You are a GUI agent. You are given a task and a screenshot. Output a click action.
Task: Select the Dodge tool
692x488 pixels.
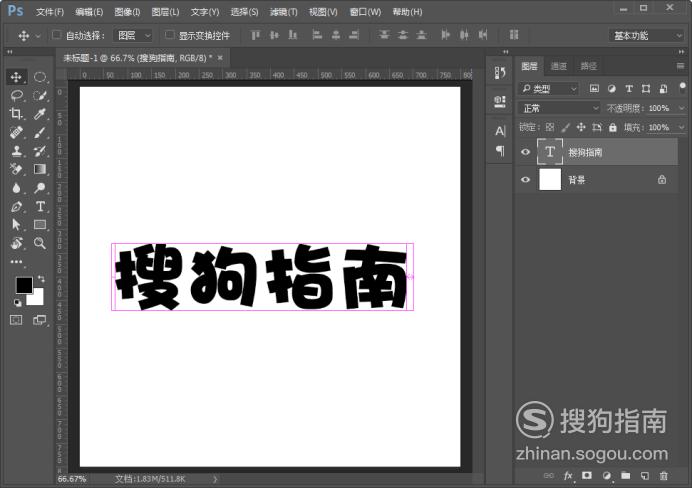pos(40,188)
